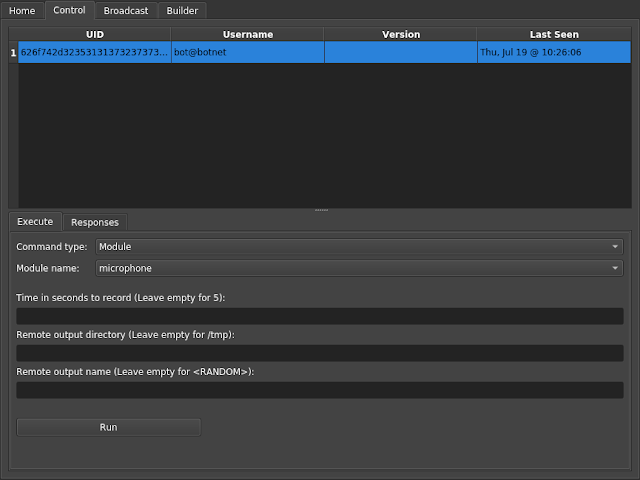The image size is (640, 480).
Task: Sort by the UID column header
Action: coord(95,34)
